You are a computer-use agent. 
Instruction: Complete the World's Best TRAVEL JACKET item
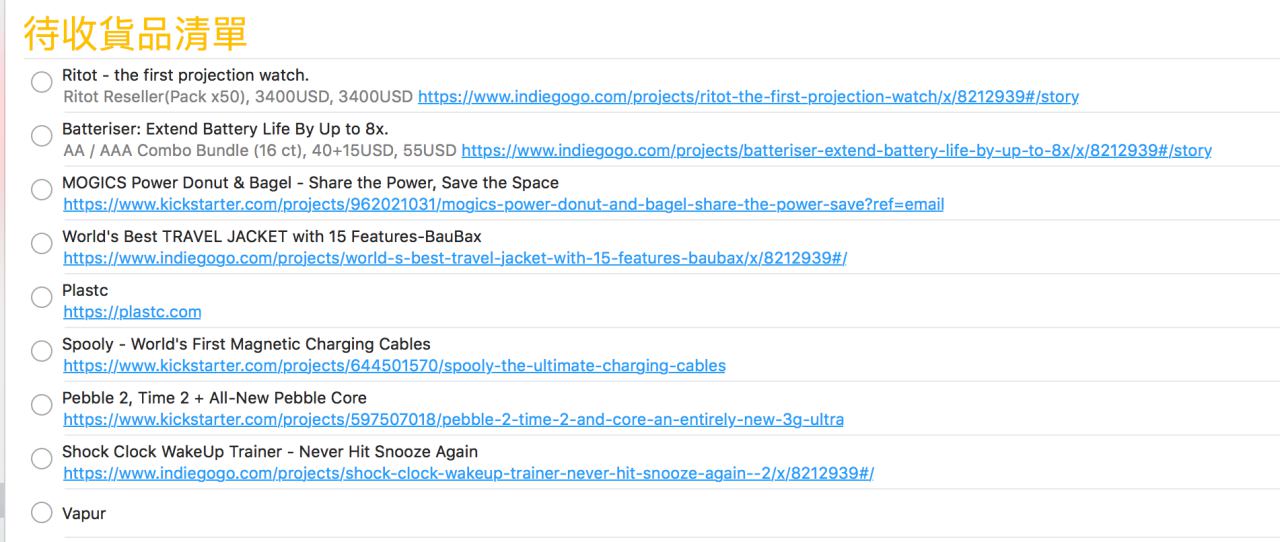(42, 244)
